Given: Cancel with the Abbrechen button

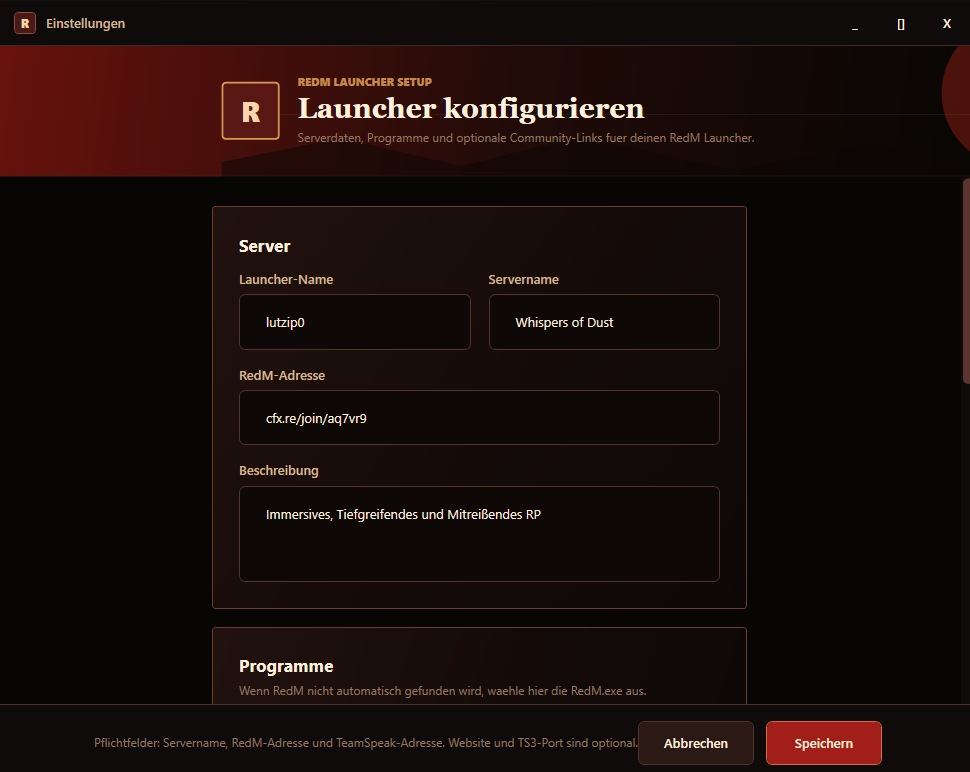Looking at the screenshot, I should [696, 743].
